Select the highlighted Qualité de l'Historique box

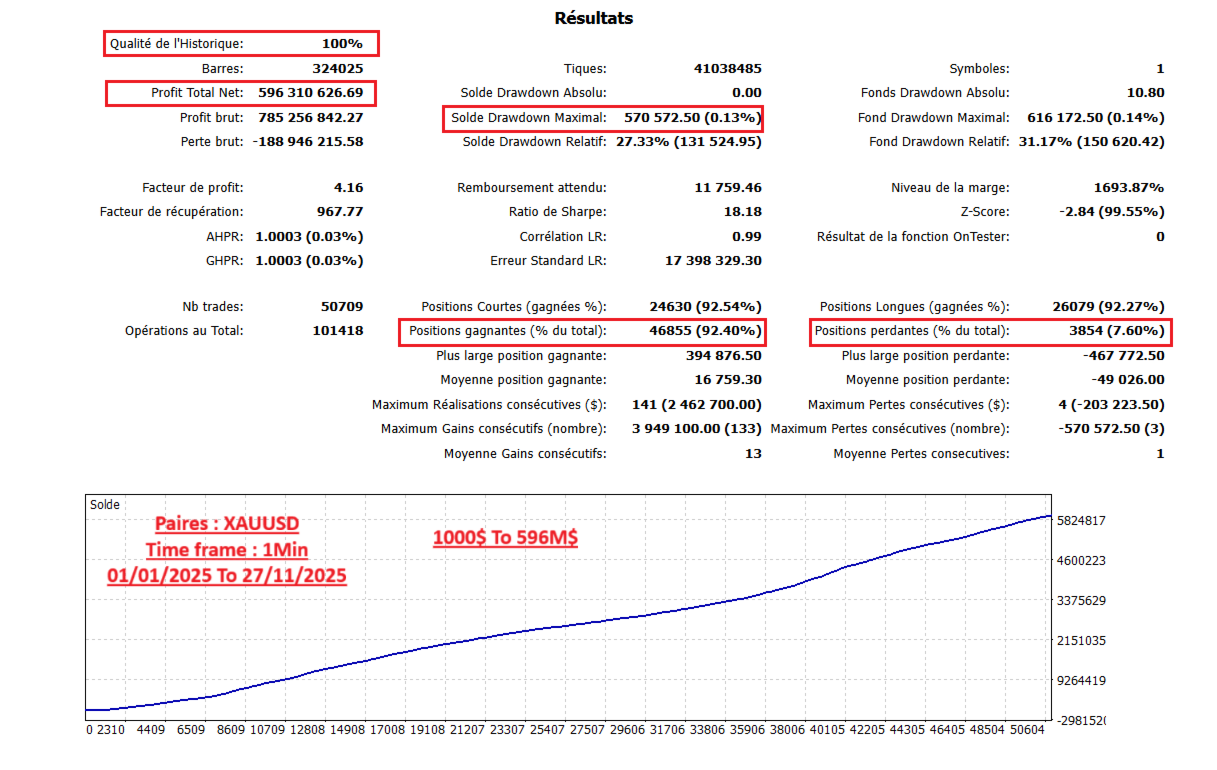coord(240,43)
